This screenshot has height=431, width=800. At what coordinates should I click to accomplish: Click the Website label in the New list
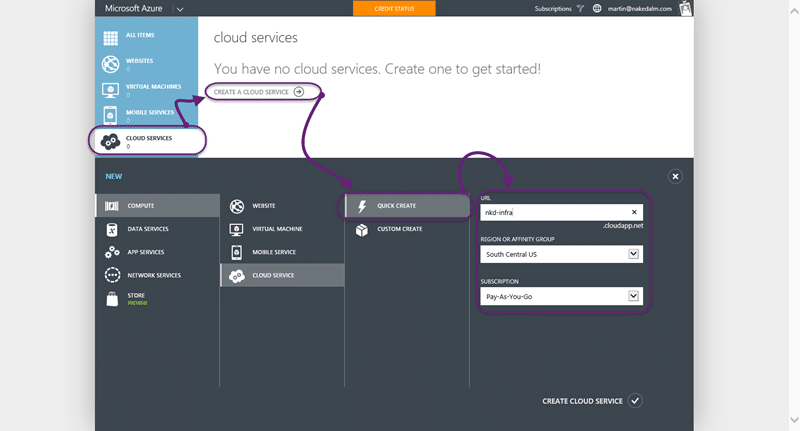(264, 206)
